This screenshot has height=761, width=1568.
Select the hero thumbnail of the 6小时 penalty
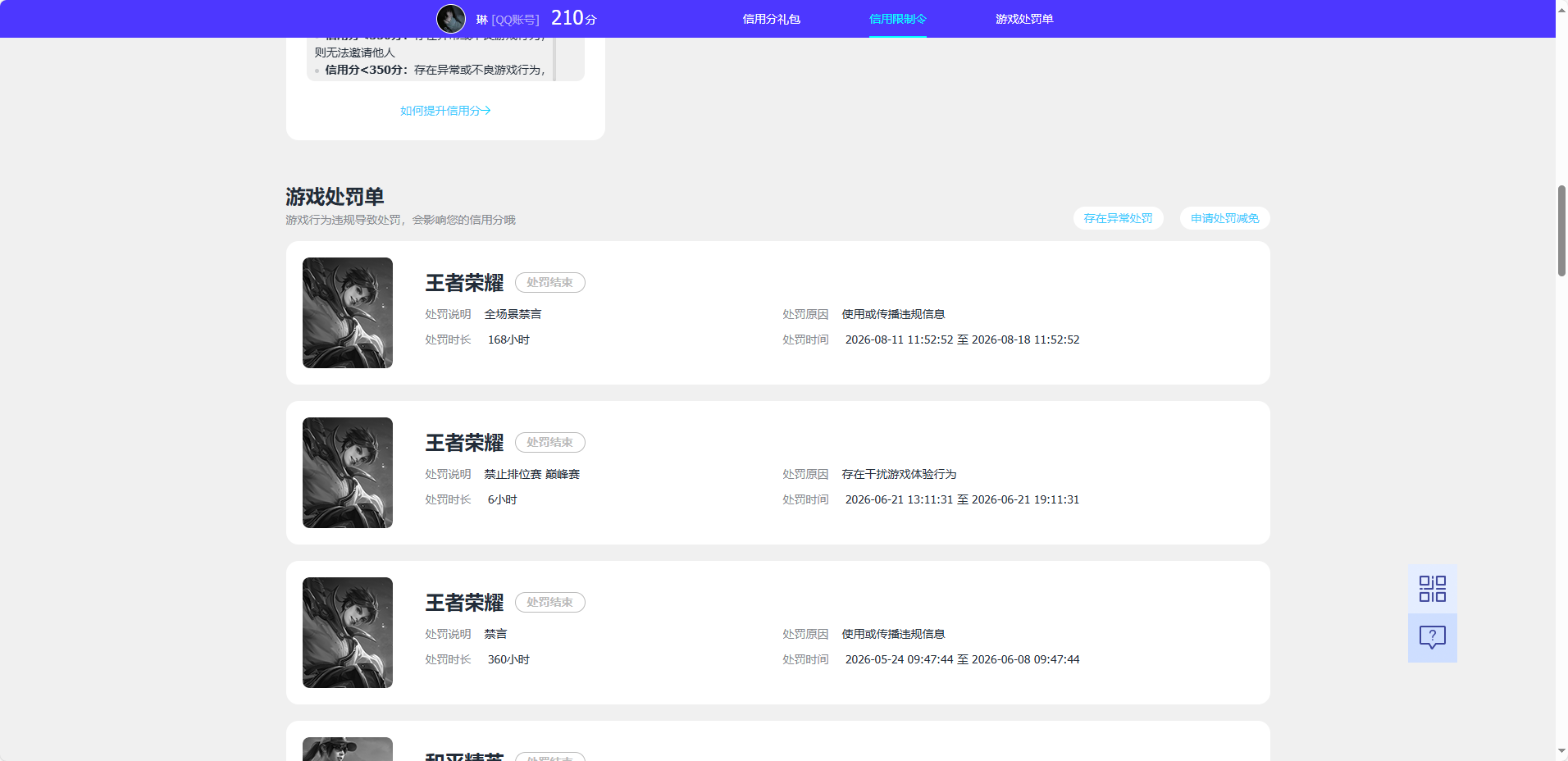pos(348,472)
